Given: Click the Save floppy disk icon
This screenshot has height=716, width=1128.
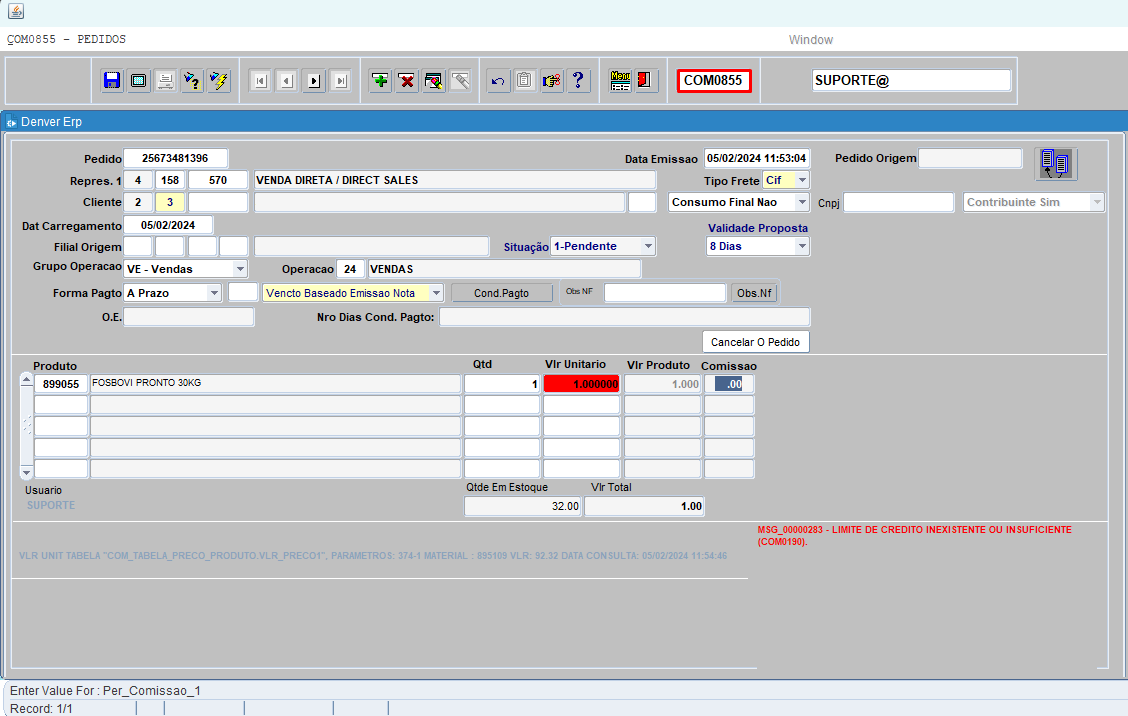Looking at the screenshot, I should click(112, 81).
